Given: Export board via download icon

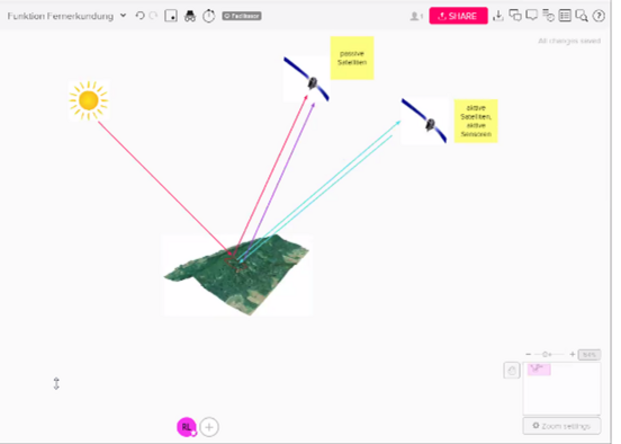Looking at the screenshot, I should (499, 16).
